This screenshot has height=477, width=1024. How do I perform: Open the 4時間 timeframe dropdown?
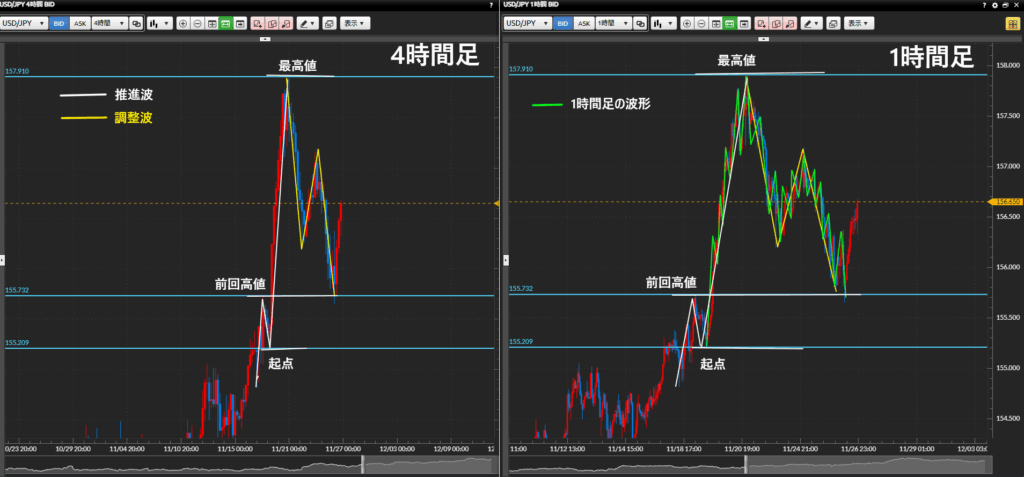point(109,23)
